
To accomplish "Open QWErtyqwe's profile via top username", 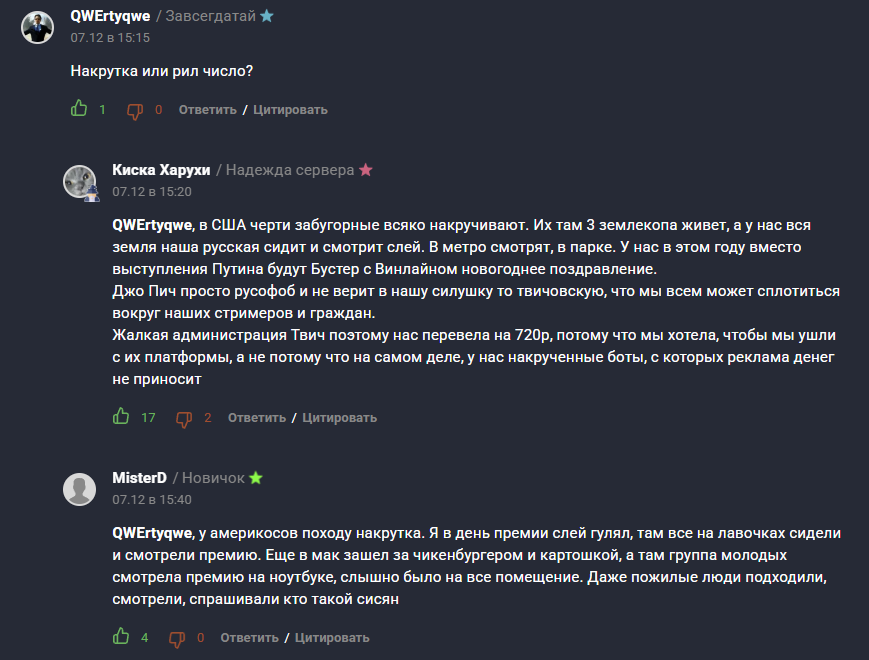I will 110,17.
